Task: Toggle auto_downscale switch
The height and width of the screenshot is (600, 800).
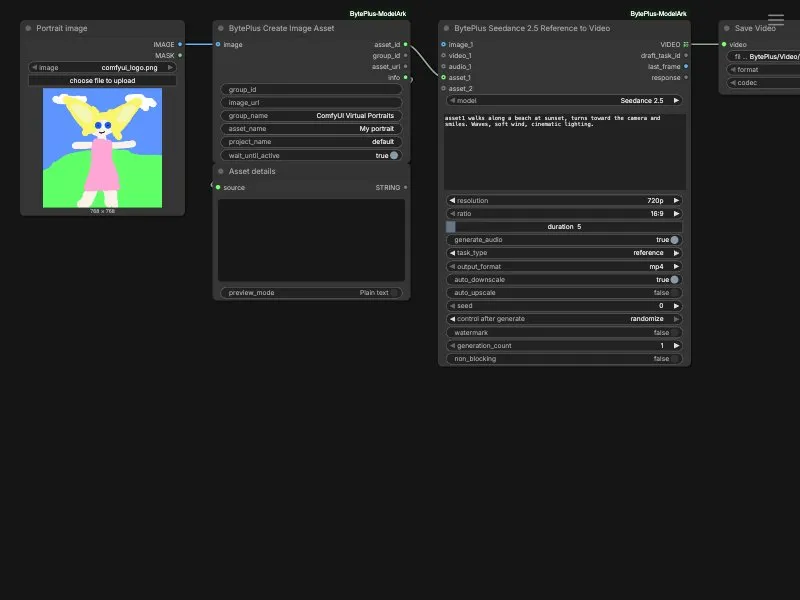Action: 674,280
